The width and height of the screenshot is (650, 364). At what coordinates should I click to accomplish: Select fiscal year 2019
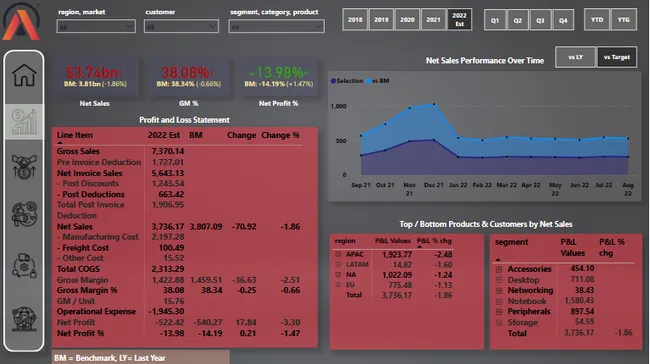tap(381, 19)
